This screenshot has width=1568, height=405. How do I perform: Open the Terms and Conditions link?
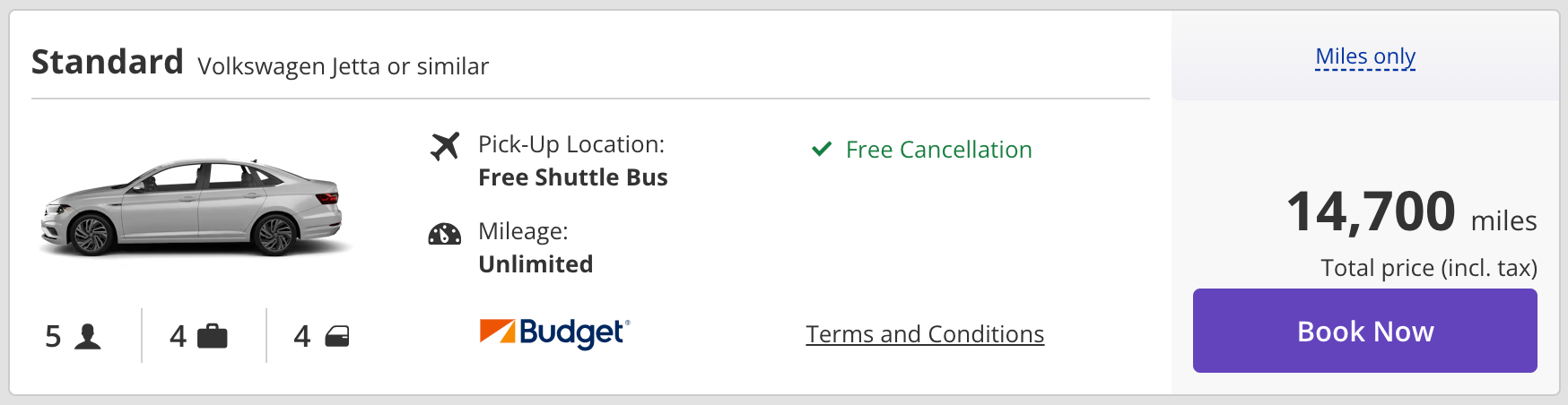click(x=925, y=334)
